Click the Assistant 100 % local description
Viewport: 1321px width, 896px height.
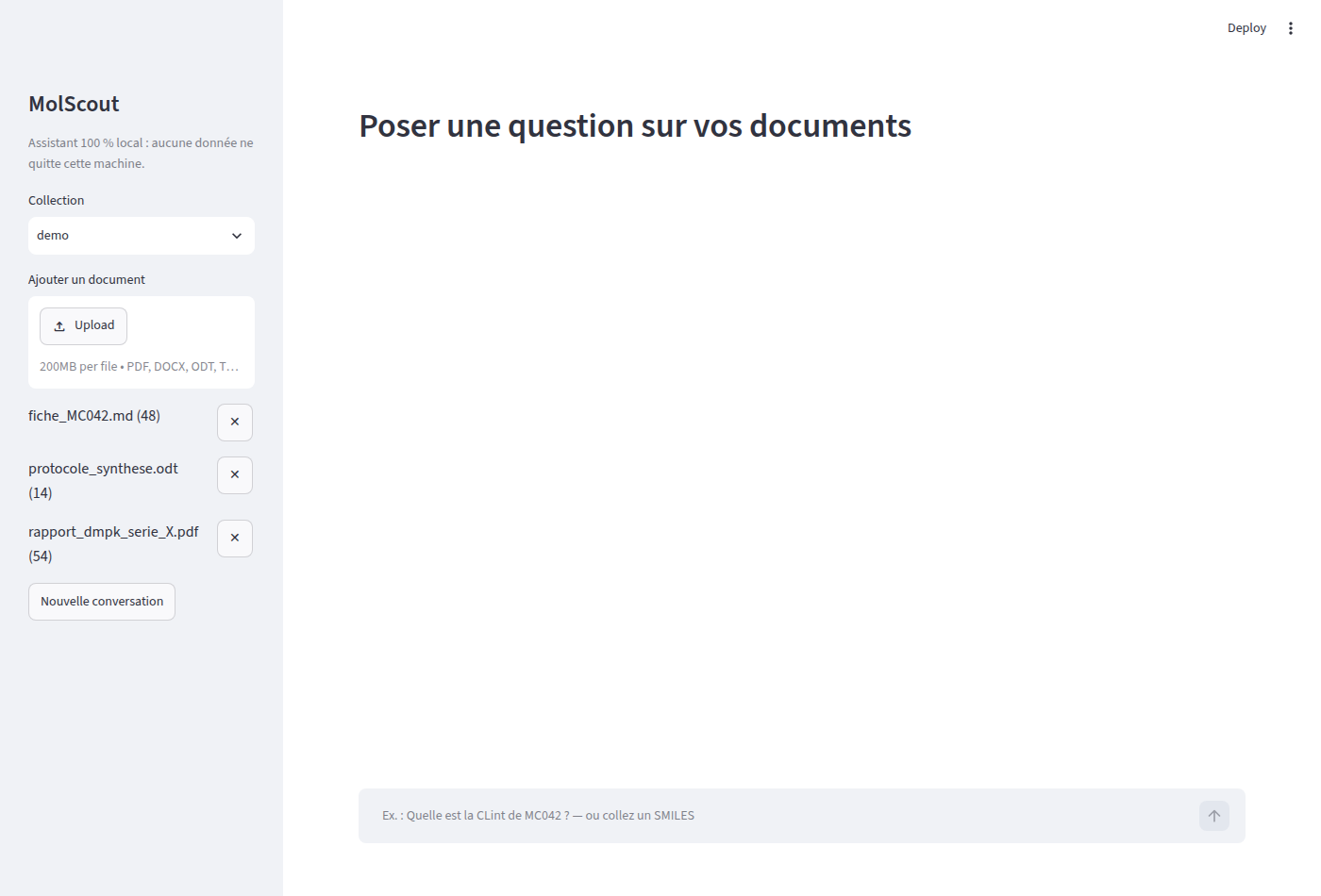click(x=141, y=153)
